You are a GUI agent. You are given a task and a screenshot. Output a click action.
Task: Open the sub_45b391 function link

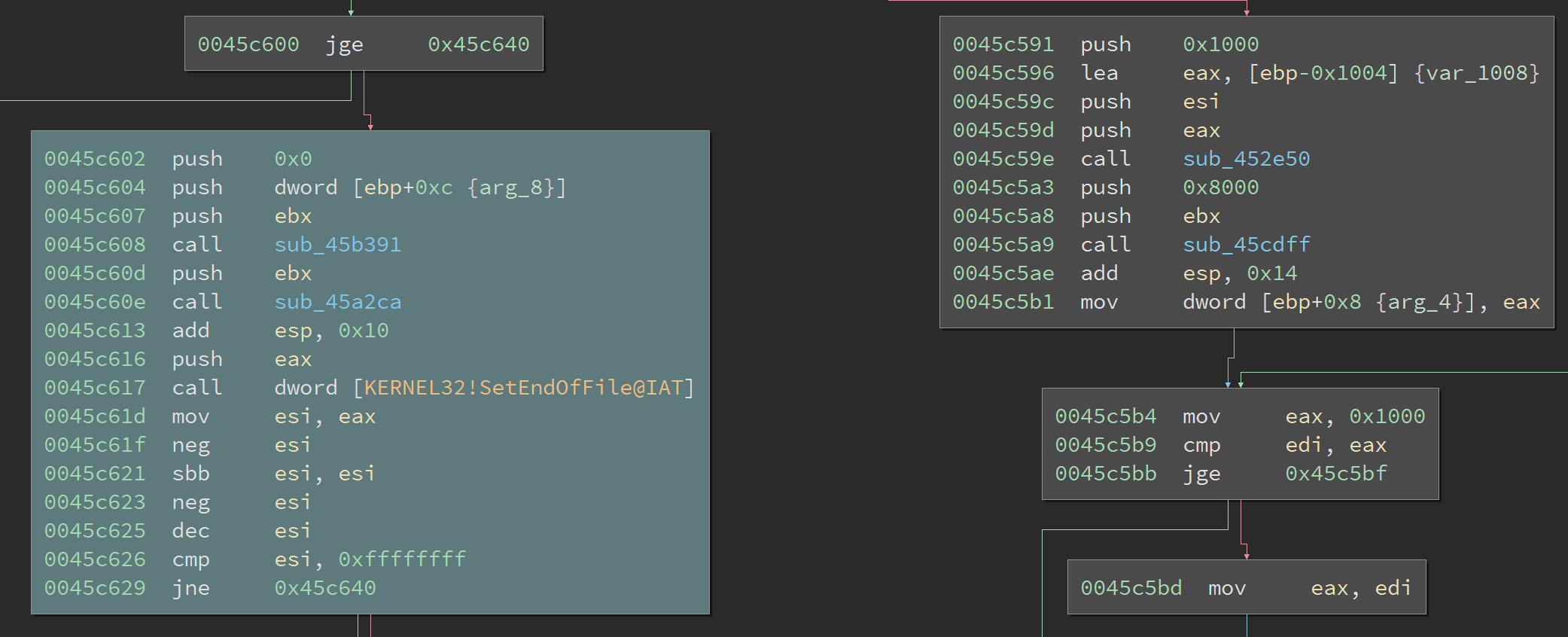[x=338, y=245]
